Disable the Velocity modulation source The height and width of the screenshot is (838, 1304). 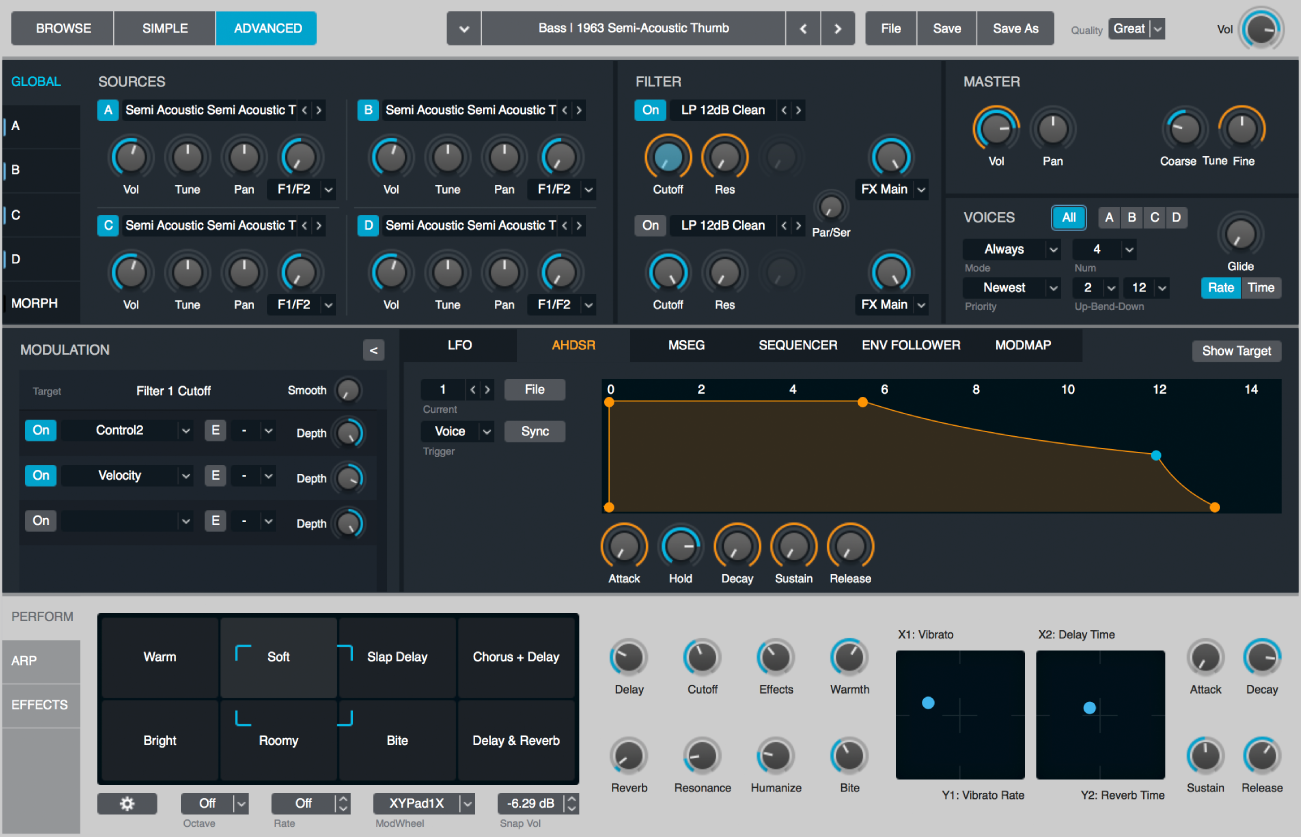point(40,475)
